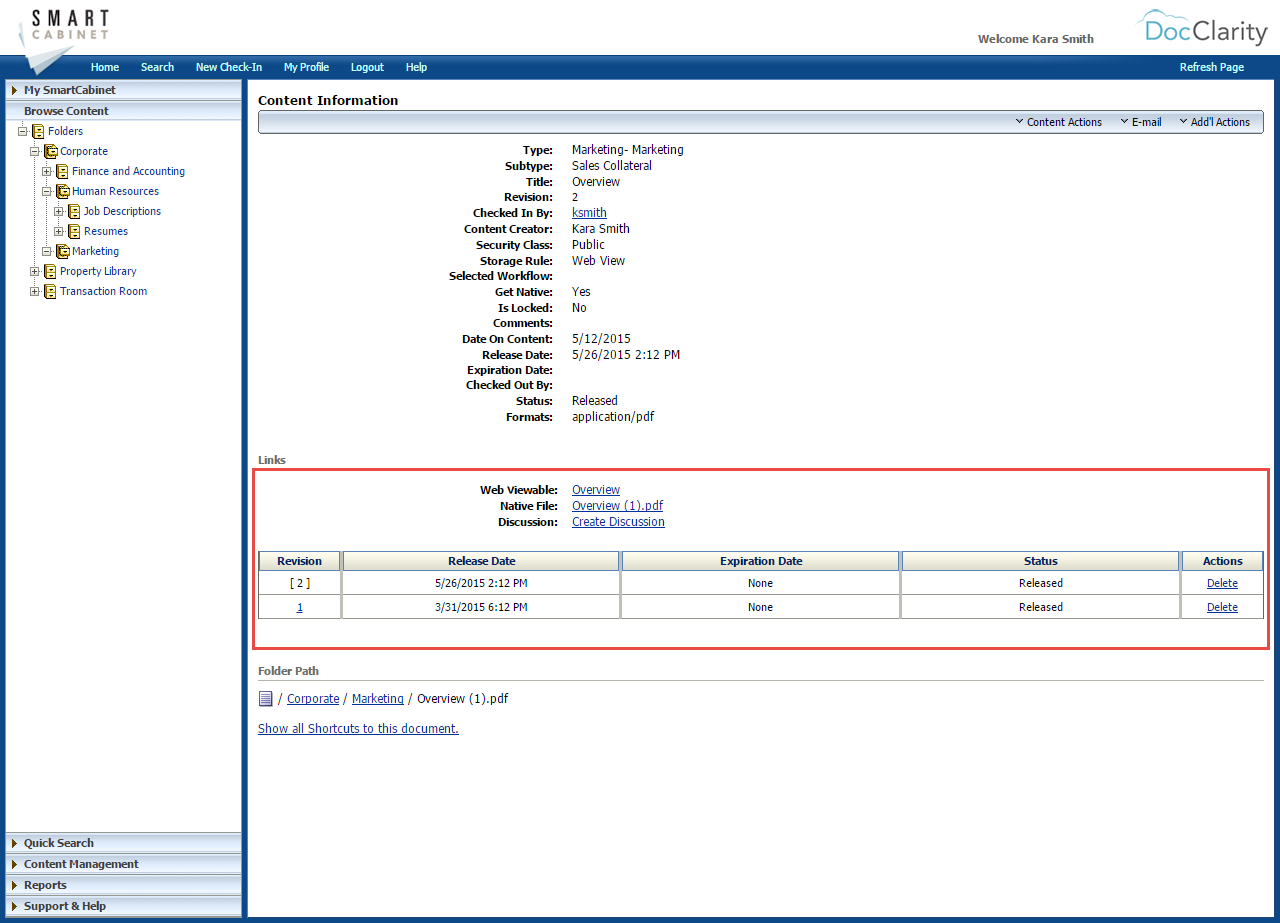Click the document icon in Folder Path
Viewport: 1280px width, 923px height.
point(265,698)
